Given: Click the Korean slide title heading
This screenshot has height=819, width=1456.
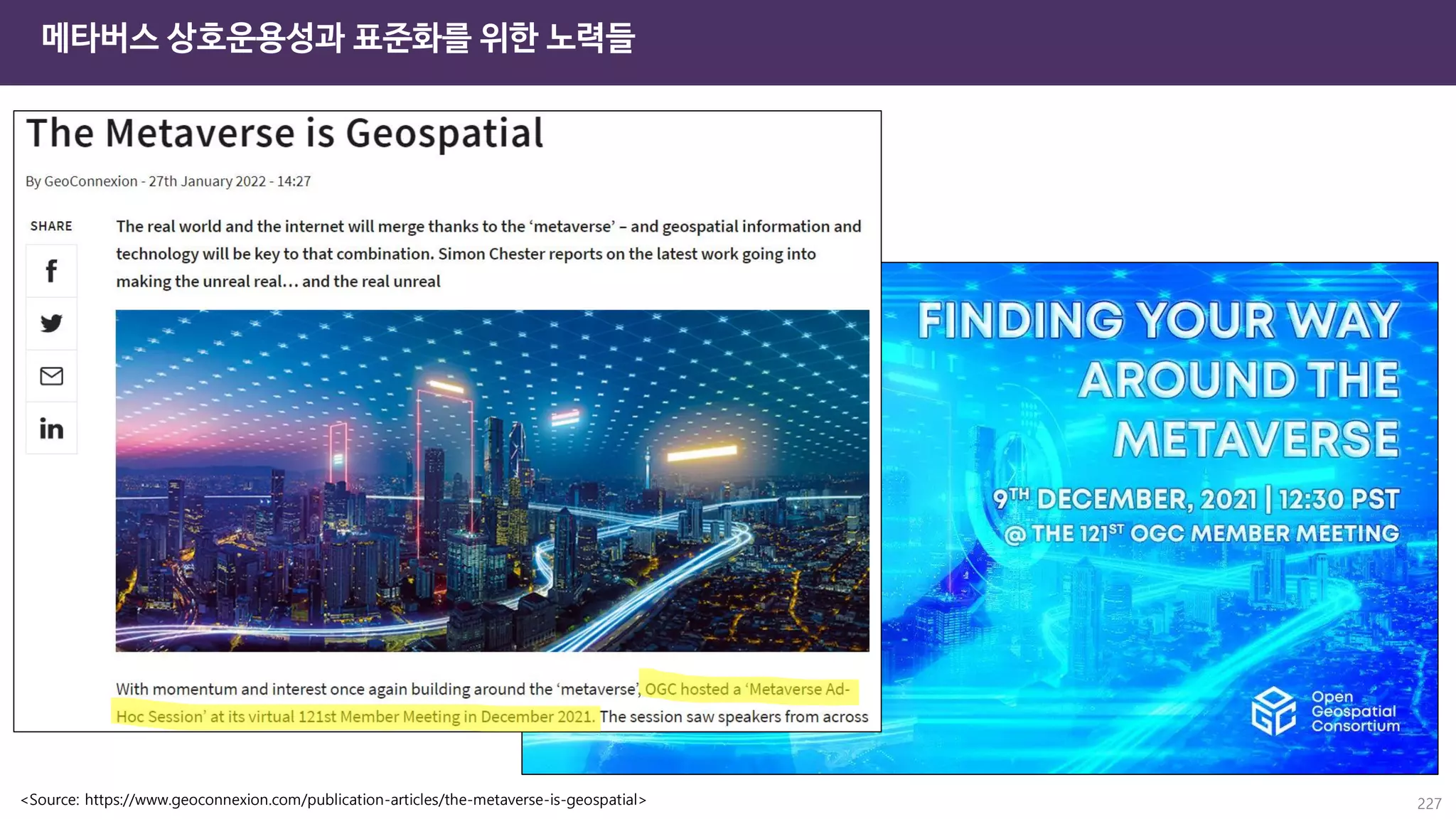Looking at the screenshot, I should click(x=338, y=38).
